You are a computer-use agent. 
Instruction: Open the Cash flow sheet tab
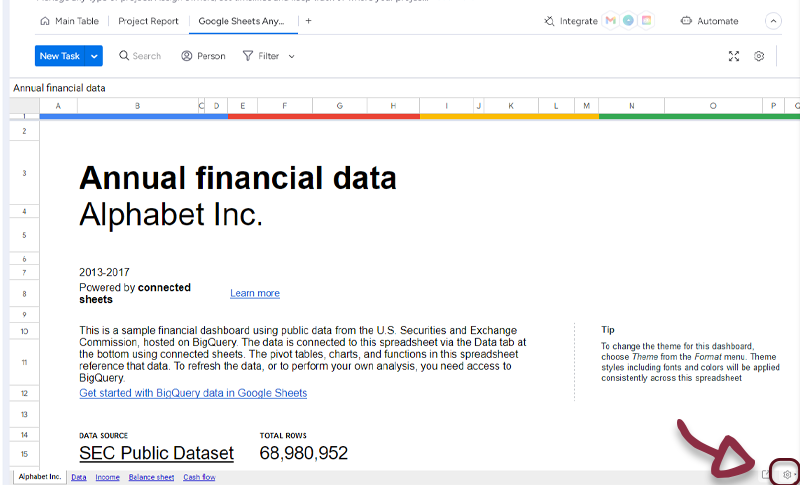(199, 478)
